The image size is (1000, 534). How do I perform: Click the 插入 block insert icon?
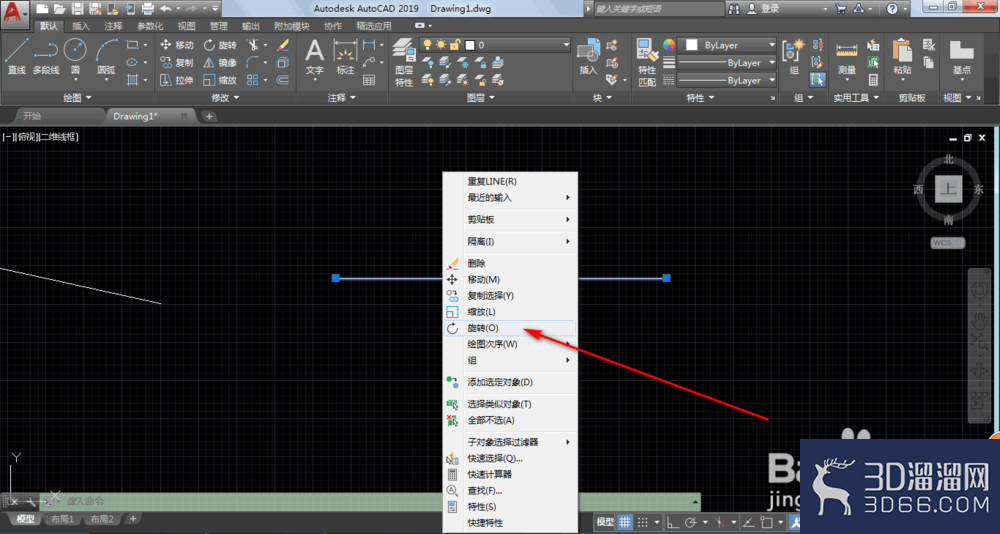click(x=588, y=57)
